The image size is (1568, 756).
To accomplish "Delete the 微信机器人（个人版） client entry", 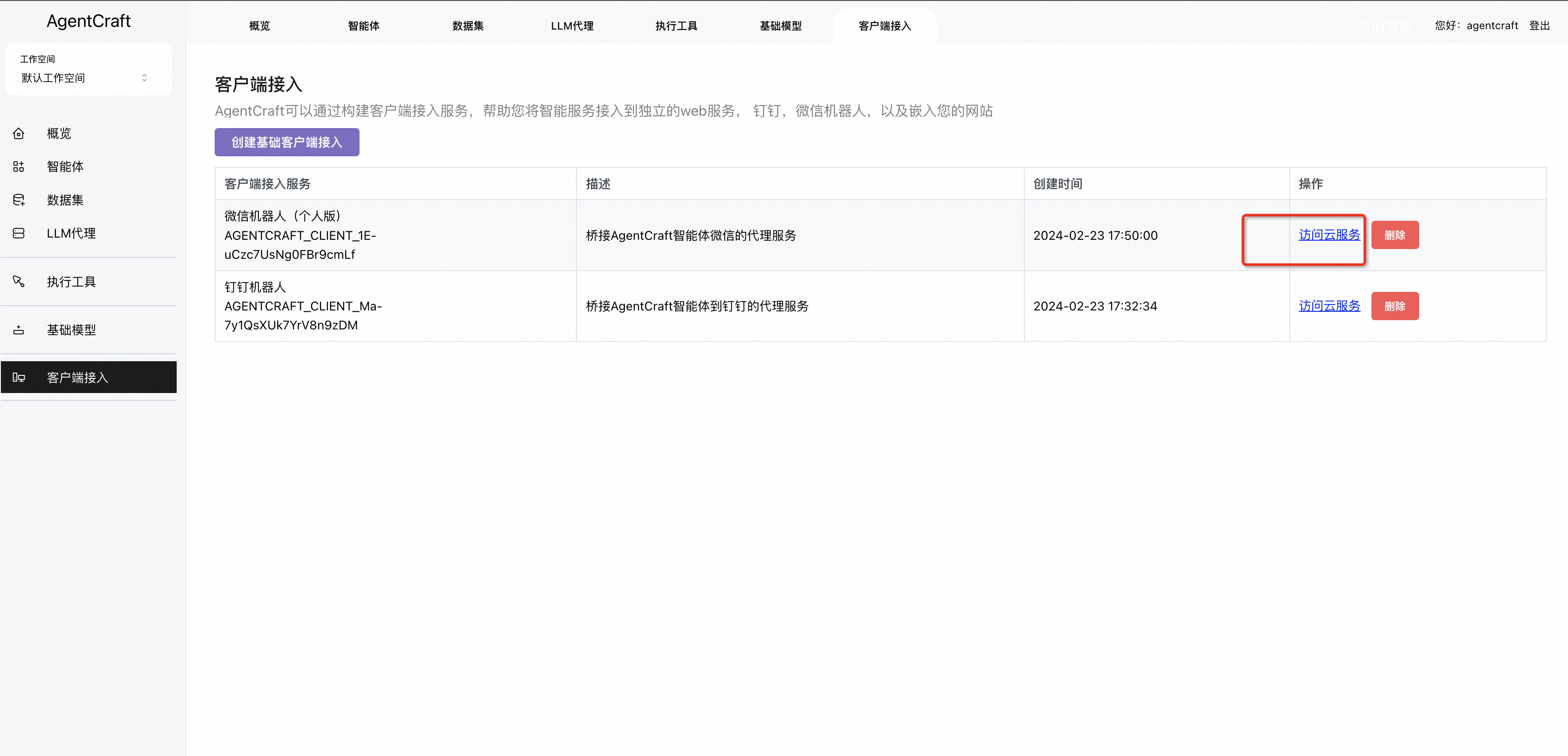I will (x=1394, y=235).
